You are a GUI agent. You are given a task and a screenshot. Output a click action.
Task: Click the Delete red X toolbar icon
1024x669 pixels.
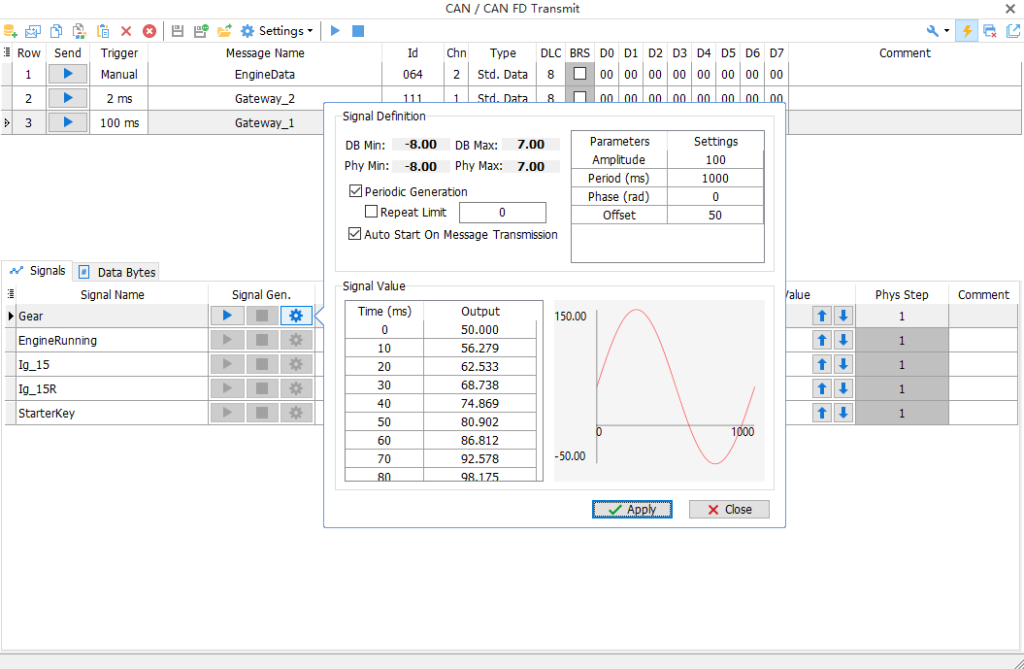pyautogui.click(x=126, y=31)
